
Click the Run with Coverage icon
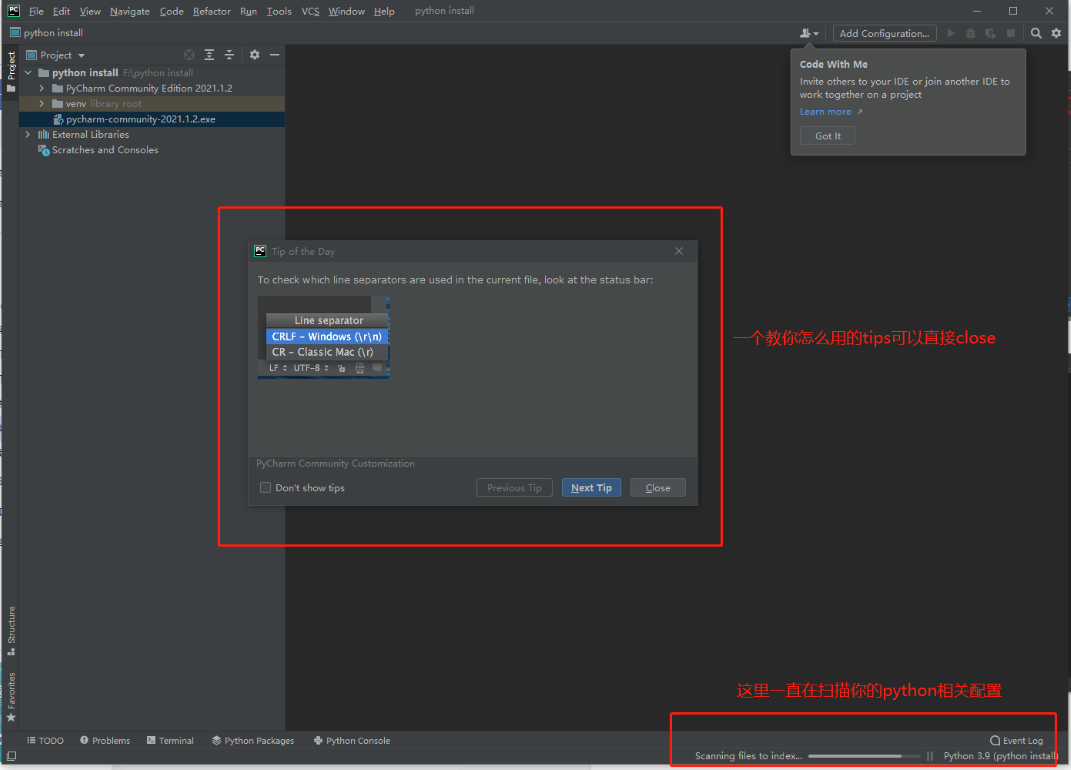[990, 33]
